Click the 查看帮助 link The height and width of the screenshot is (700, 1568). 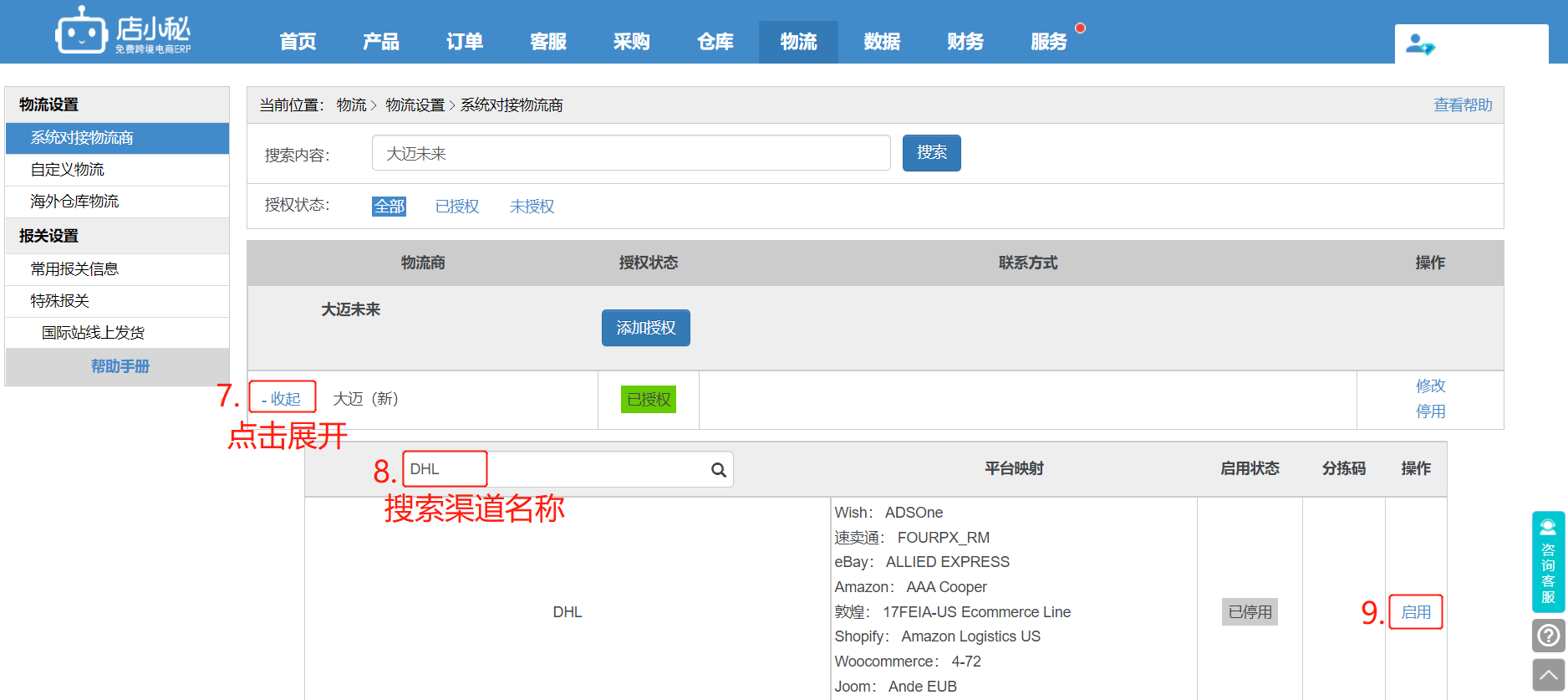[1463, 105]
